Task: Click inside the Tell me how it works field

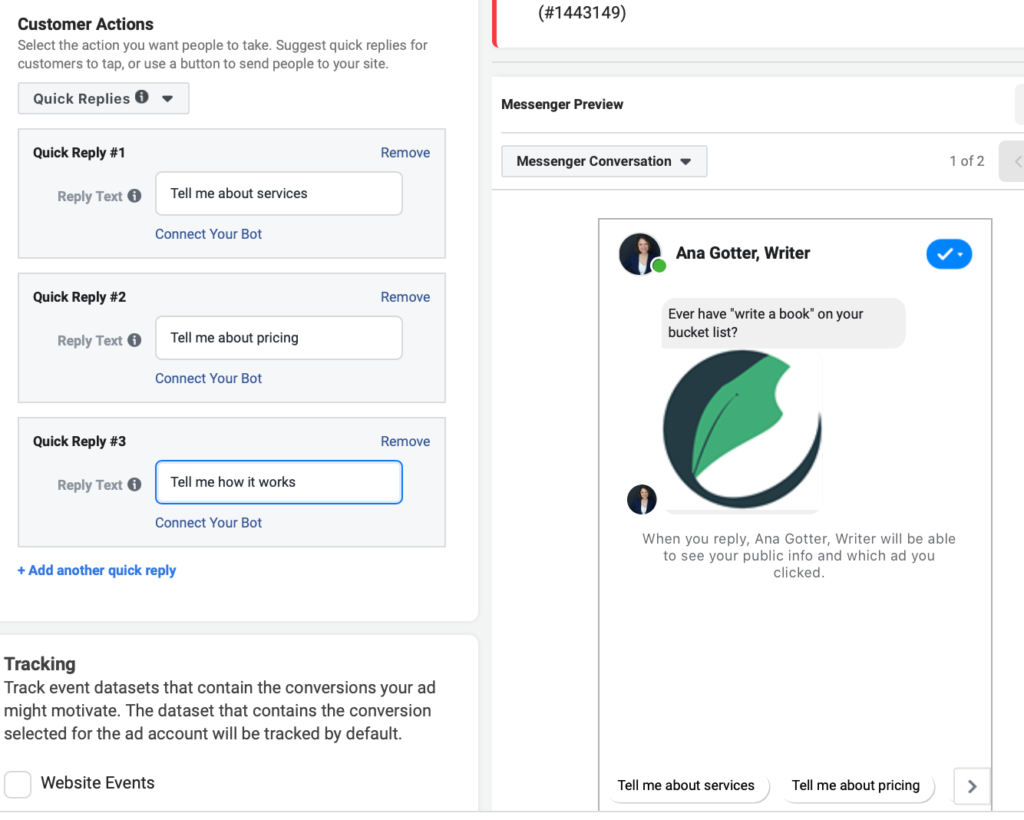Action: click(x=278, y=482)
